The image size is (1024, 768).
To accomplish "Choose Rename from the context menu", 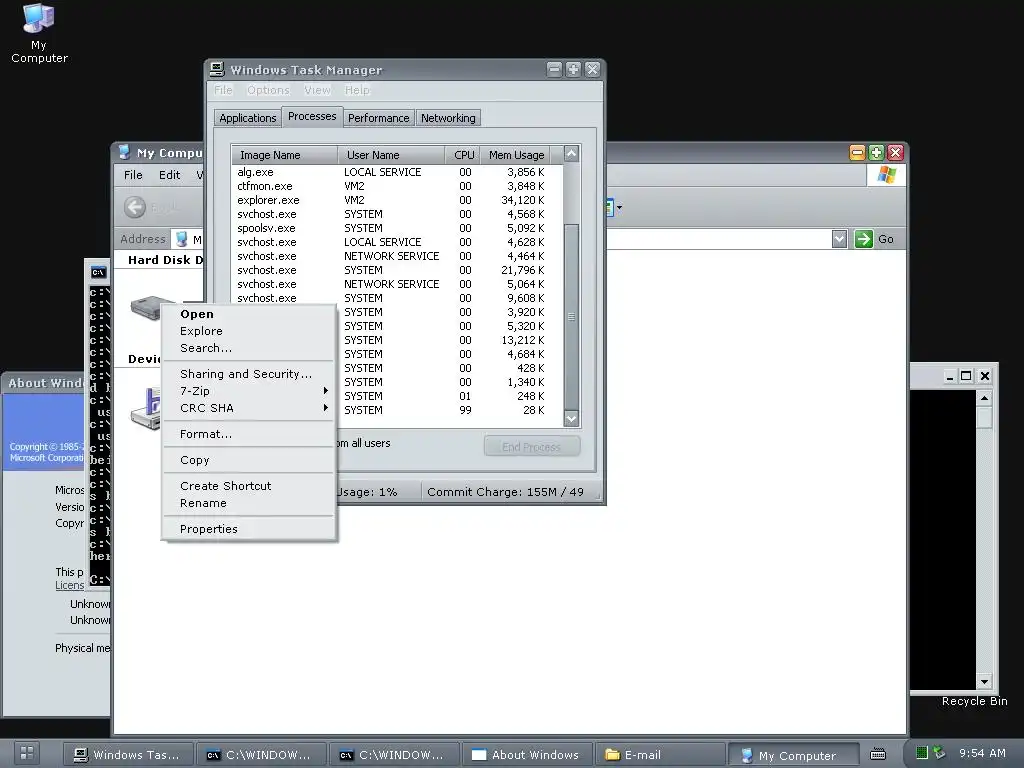I will (x=249, y=503).
